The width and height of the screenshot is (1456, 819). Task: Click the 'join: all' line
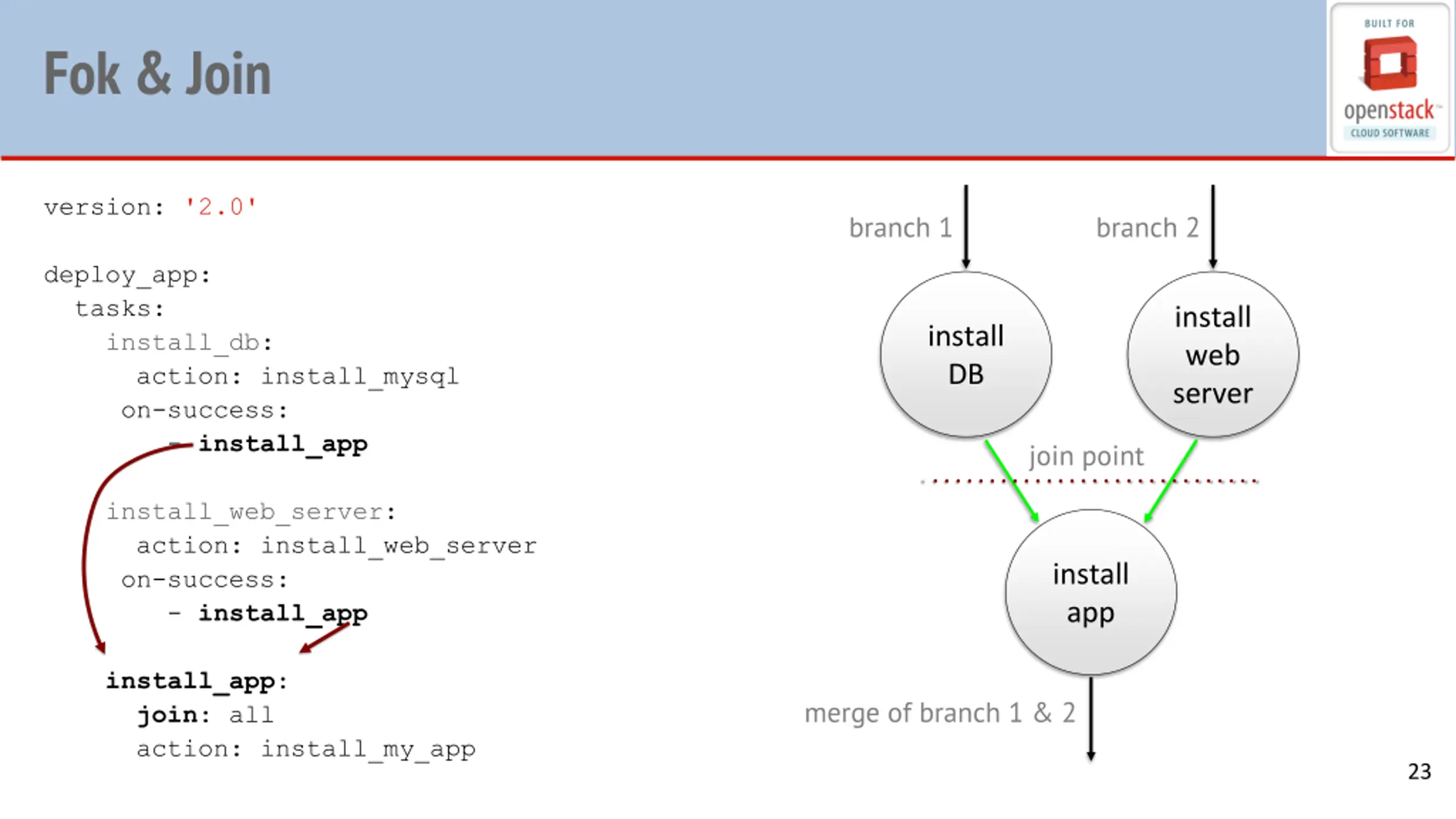point(205,715)
